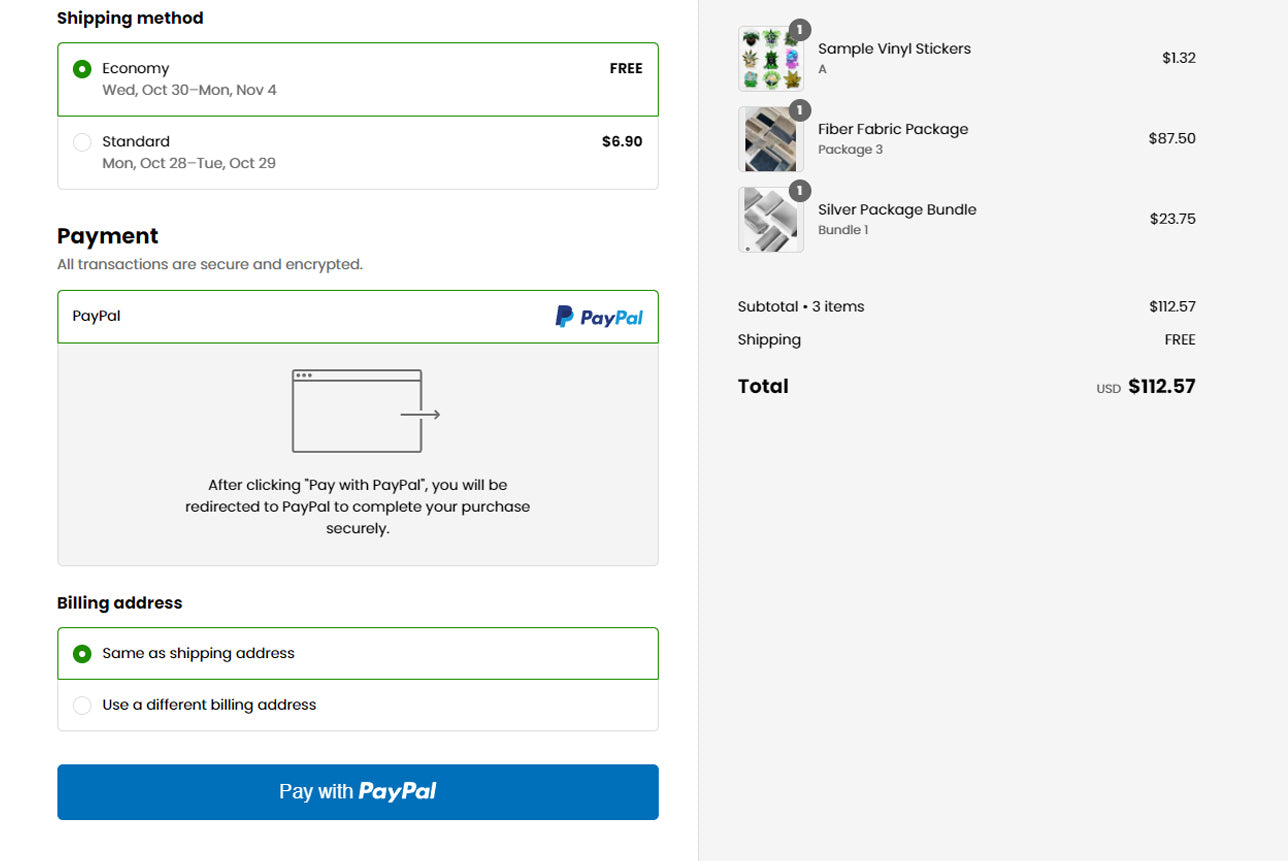The height and width of the screenshot is (861, 1288).
Task: Click the PayPal payment method row
Action: coord(300,317)
